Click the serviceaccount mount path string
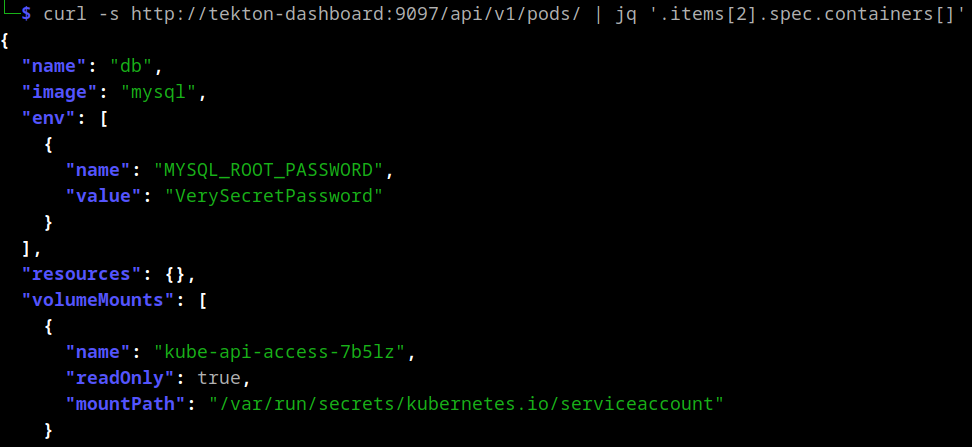The image size is (972, 447). (x=466, y=404)
